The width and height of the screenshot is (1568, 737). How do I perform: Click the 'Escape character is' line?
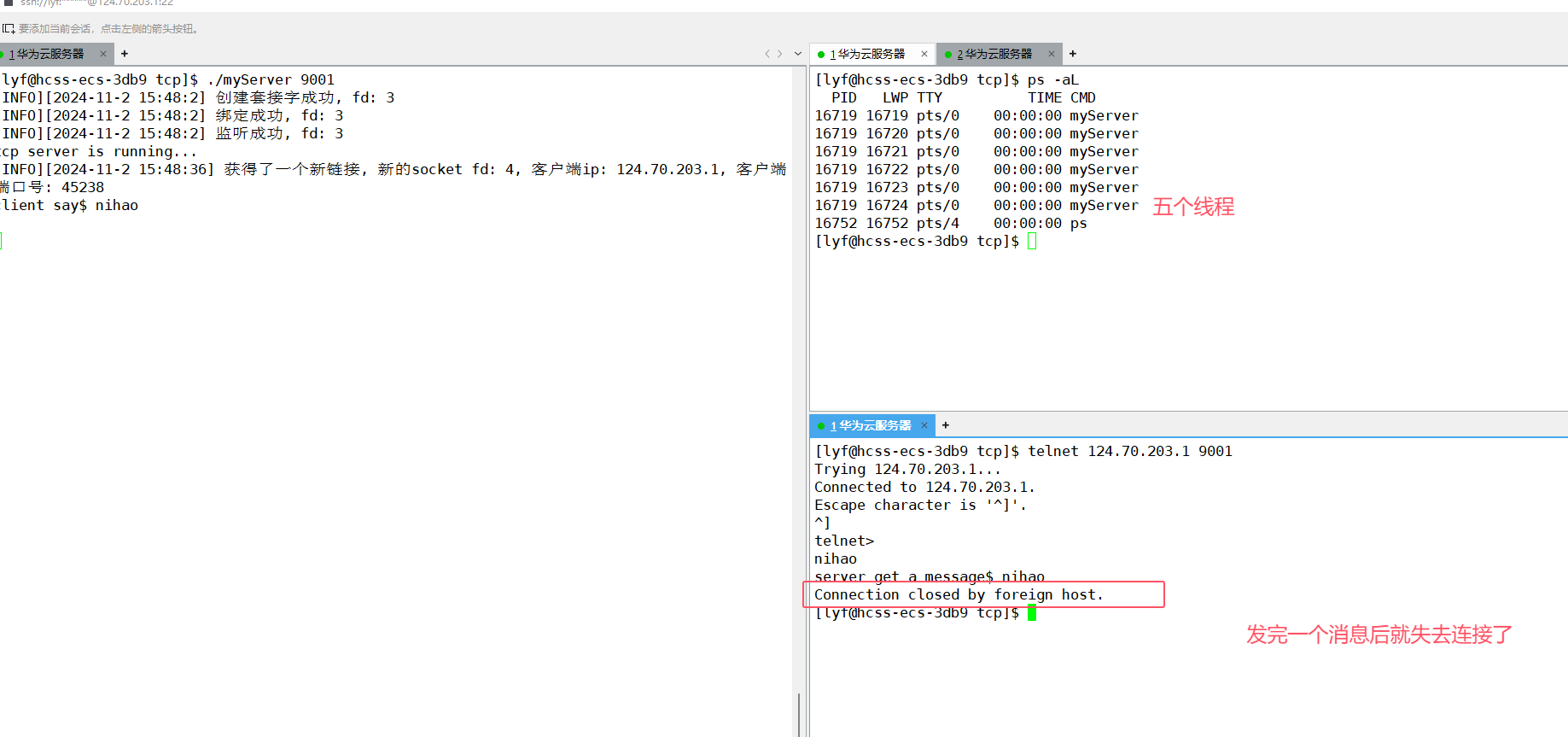tap(920, 505)
